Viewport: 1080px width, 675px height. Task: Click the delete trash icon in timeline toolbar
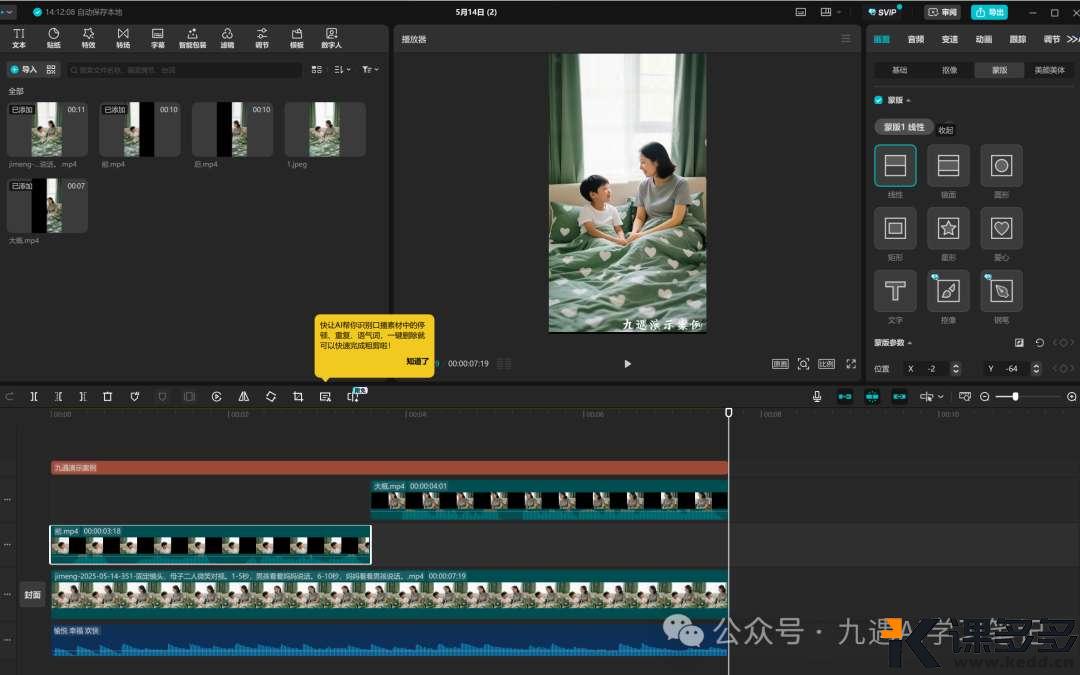(108, 397)
